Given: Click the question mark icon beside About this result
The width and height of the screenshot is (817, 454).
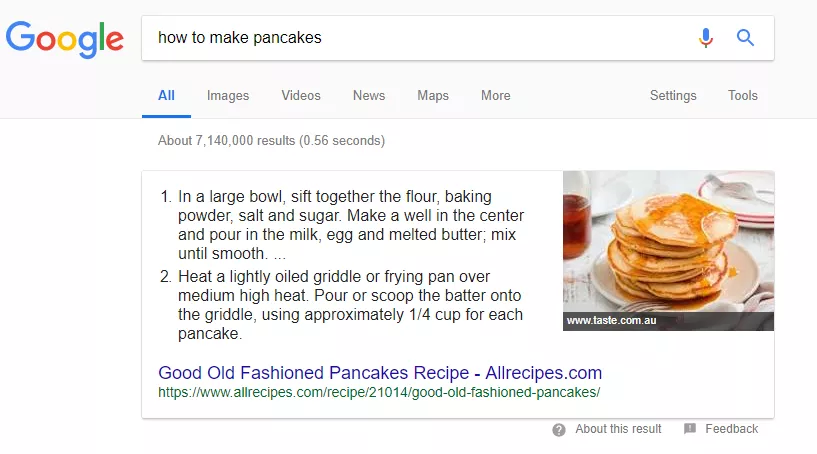Looking at the screenshot, I should pyautogui.click(x=559, y=430).
